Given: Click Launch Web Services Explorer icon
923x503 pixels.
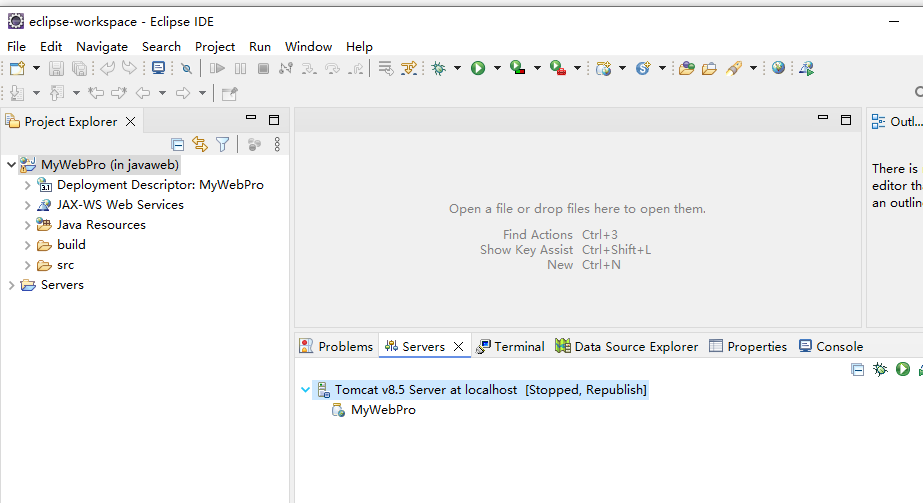Looking at the screenshot, I should [806, 68].
